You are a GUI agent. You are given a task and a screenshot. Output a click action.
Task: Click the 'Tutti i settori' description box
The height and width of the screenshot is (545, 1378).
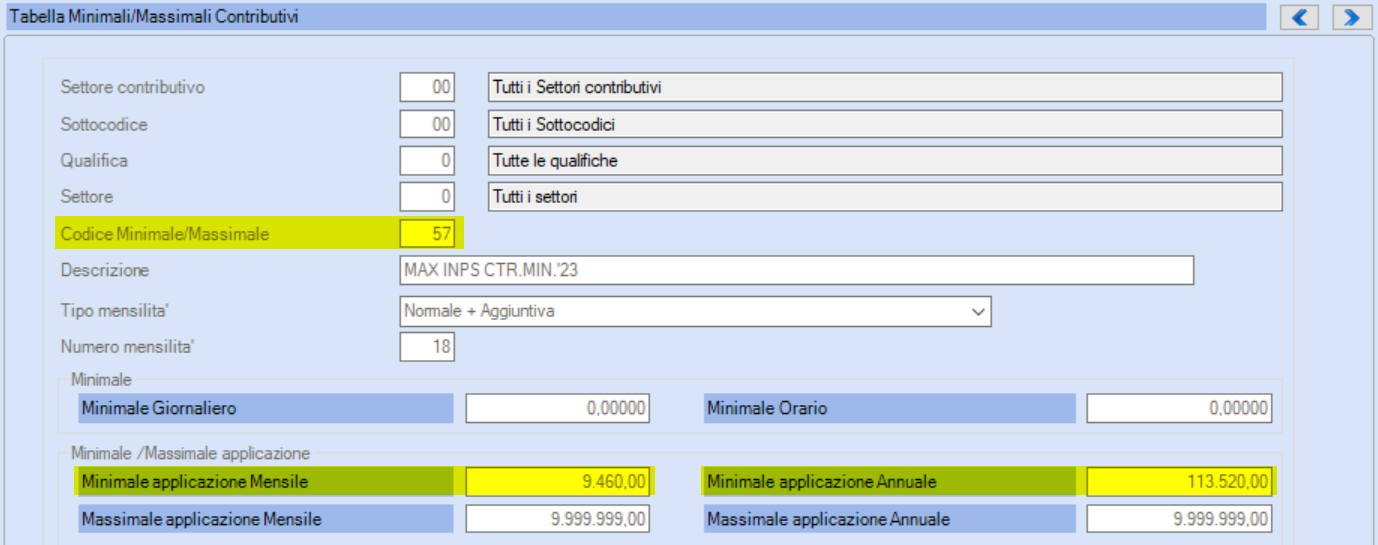[885, 197]
